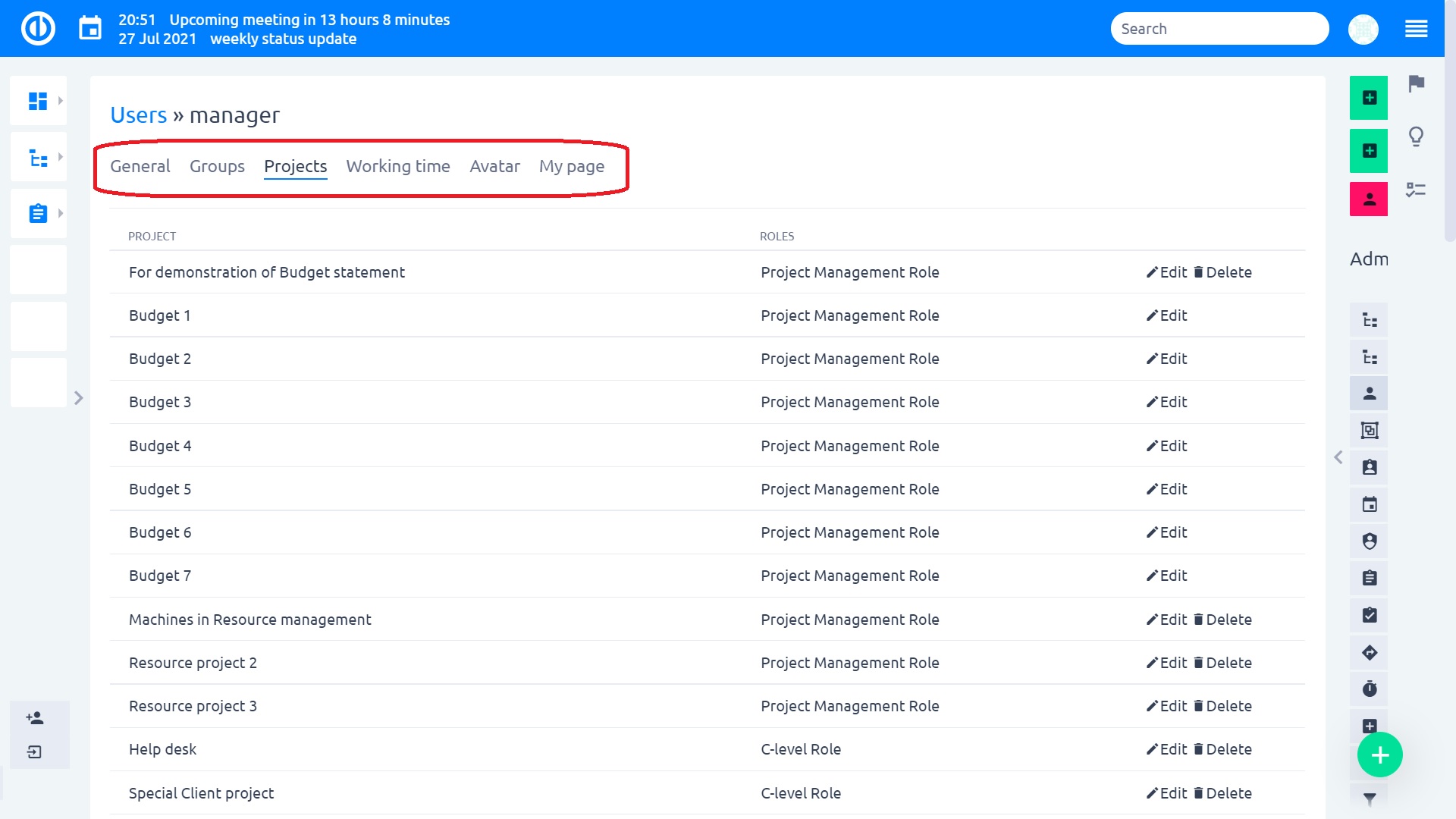Click the top green plus tile
The image size is (1456, 819).
click(1369, 98)
